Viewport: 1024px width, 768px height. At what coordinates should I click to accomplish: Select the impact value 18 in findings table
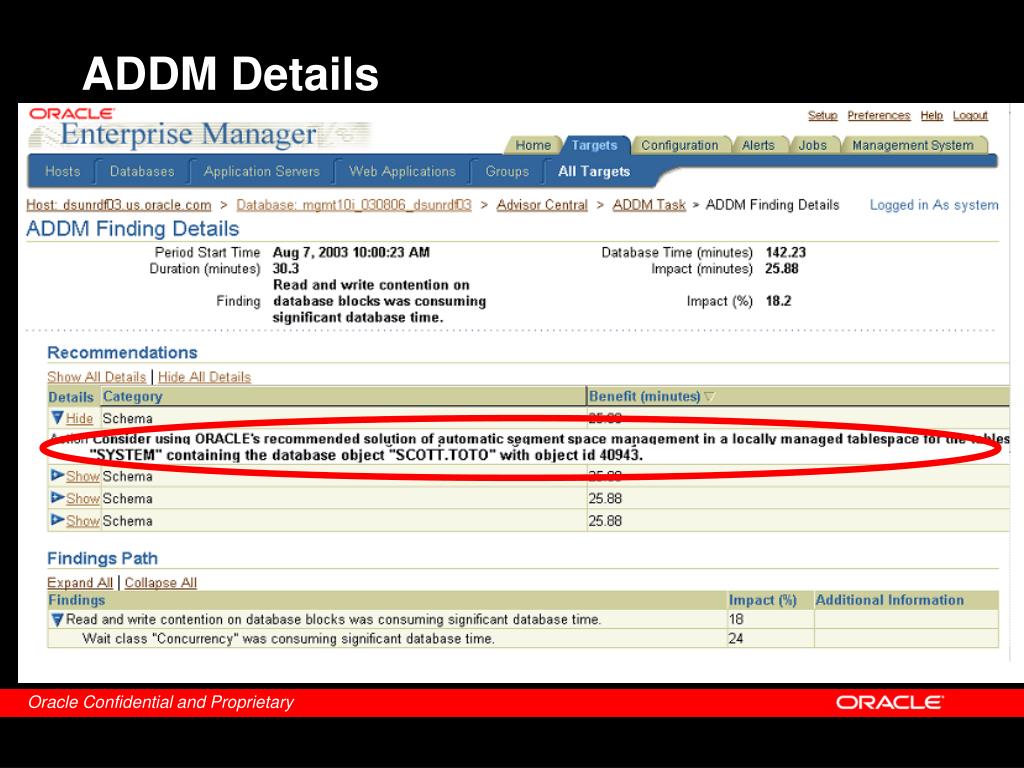[736, 619]
